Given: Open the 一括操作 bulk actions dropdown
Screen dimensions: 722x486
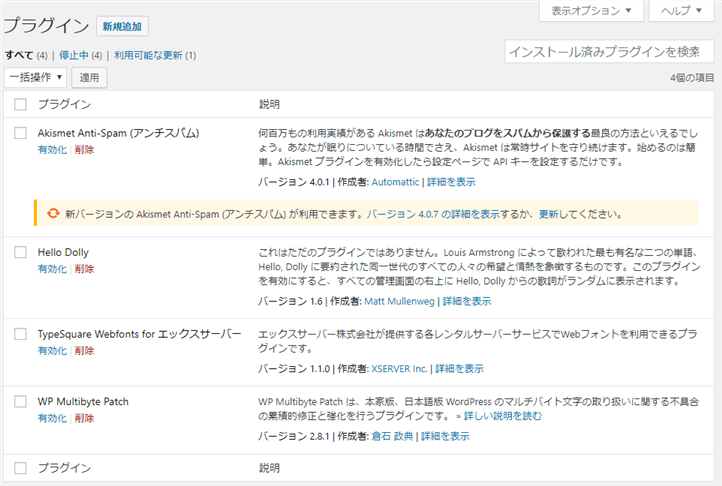Looking at the screenshot, I should click(x=35, y=77).
